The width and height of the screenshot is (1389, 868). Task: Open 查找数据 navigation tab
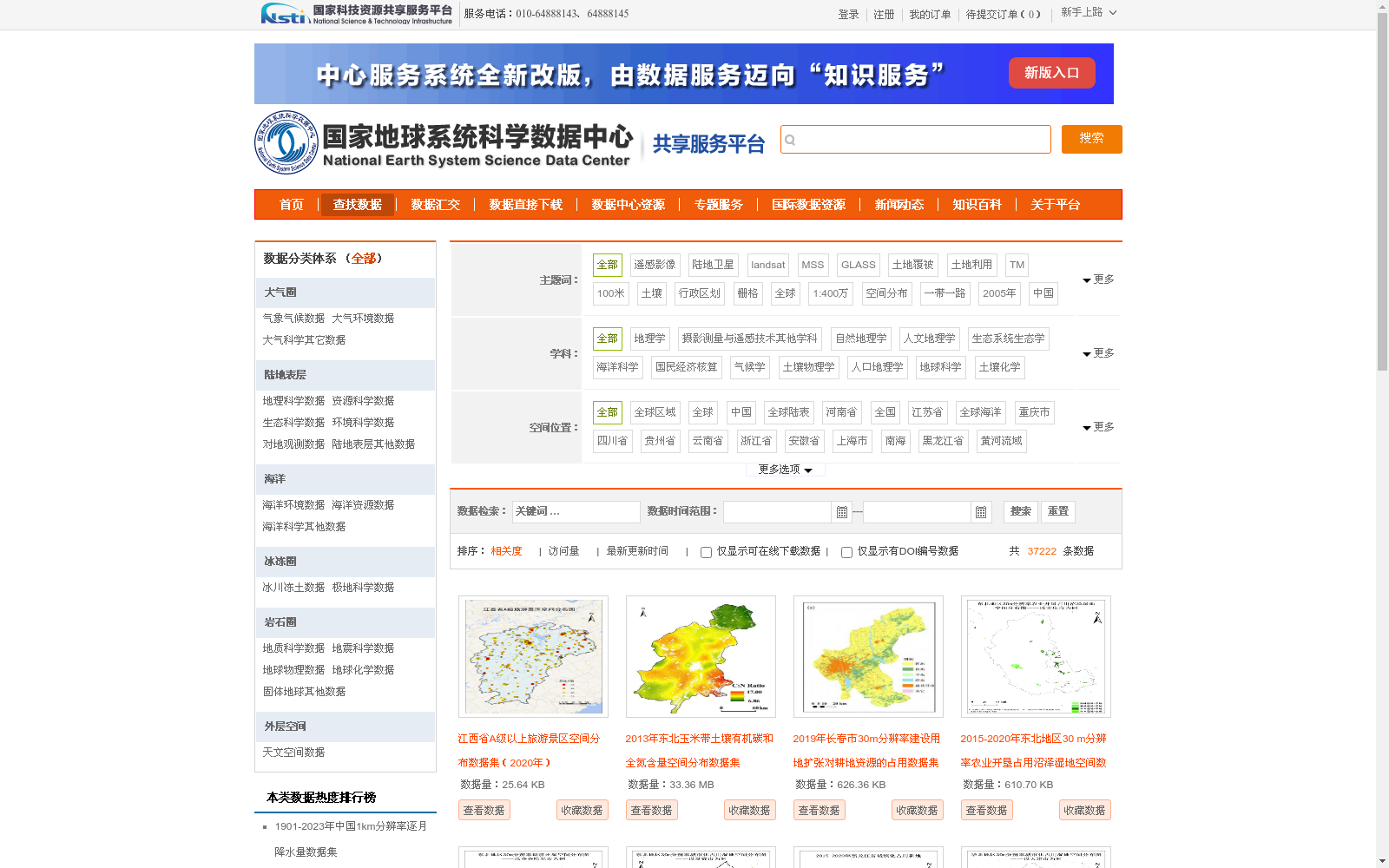point(358,205)
